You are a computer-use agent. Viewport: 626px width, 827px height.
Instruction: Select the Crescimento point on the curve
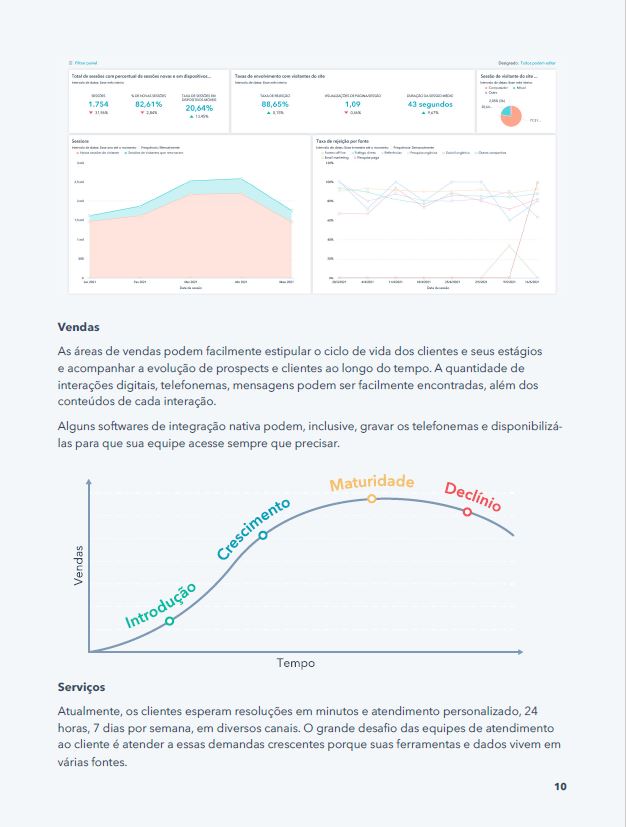[x=263, y=536]
